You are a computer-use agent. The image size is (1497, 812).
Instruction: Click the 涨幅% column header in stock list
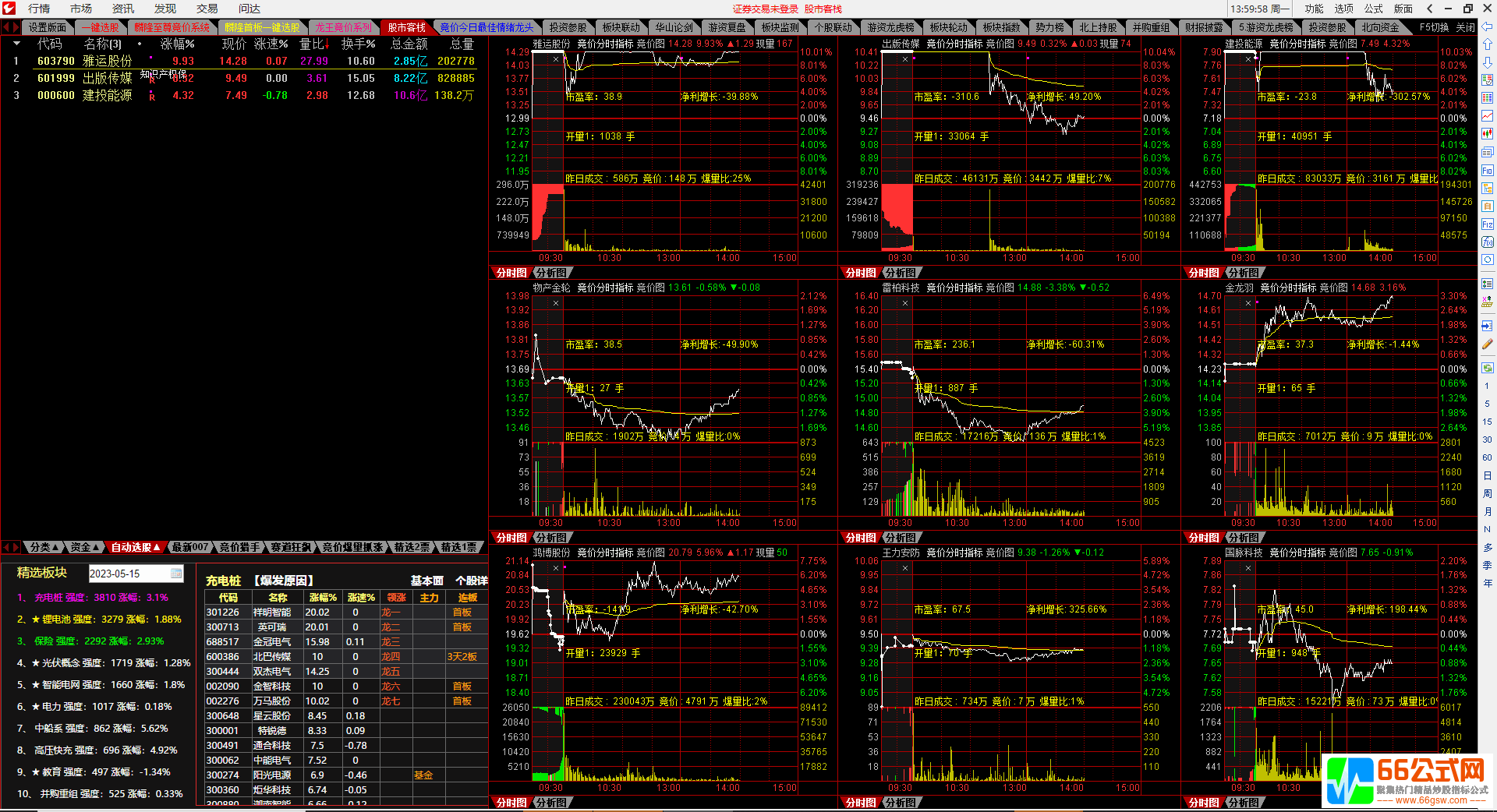point(177,44)
